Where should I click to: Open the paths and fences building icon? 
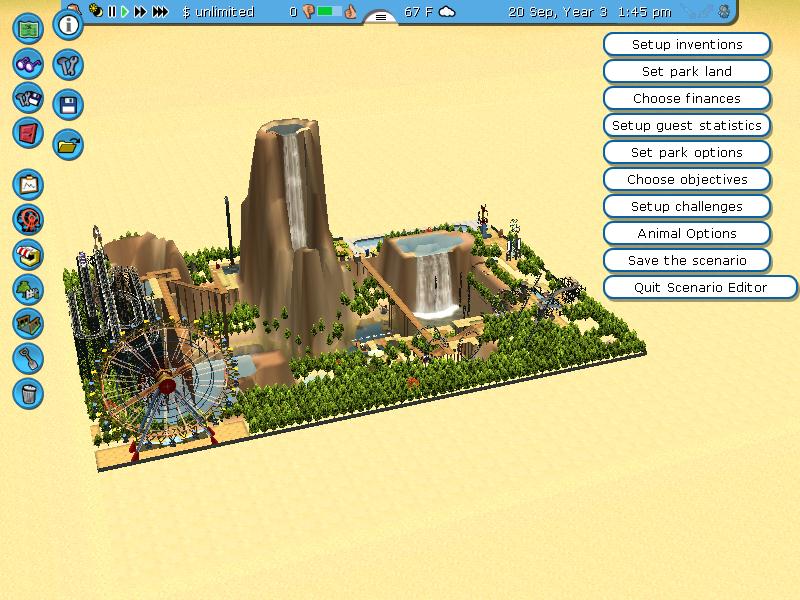29,323
